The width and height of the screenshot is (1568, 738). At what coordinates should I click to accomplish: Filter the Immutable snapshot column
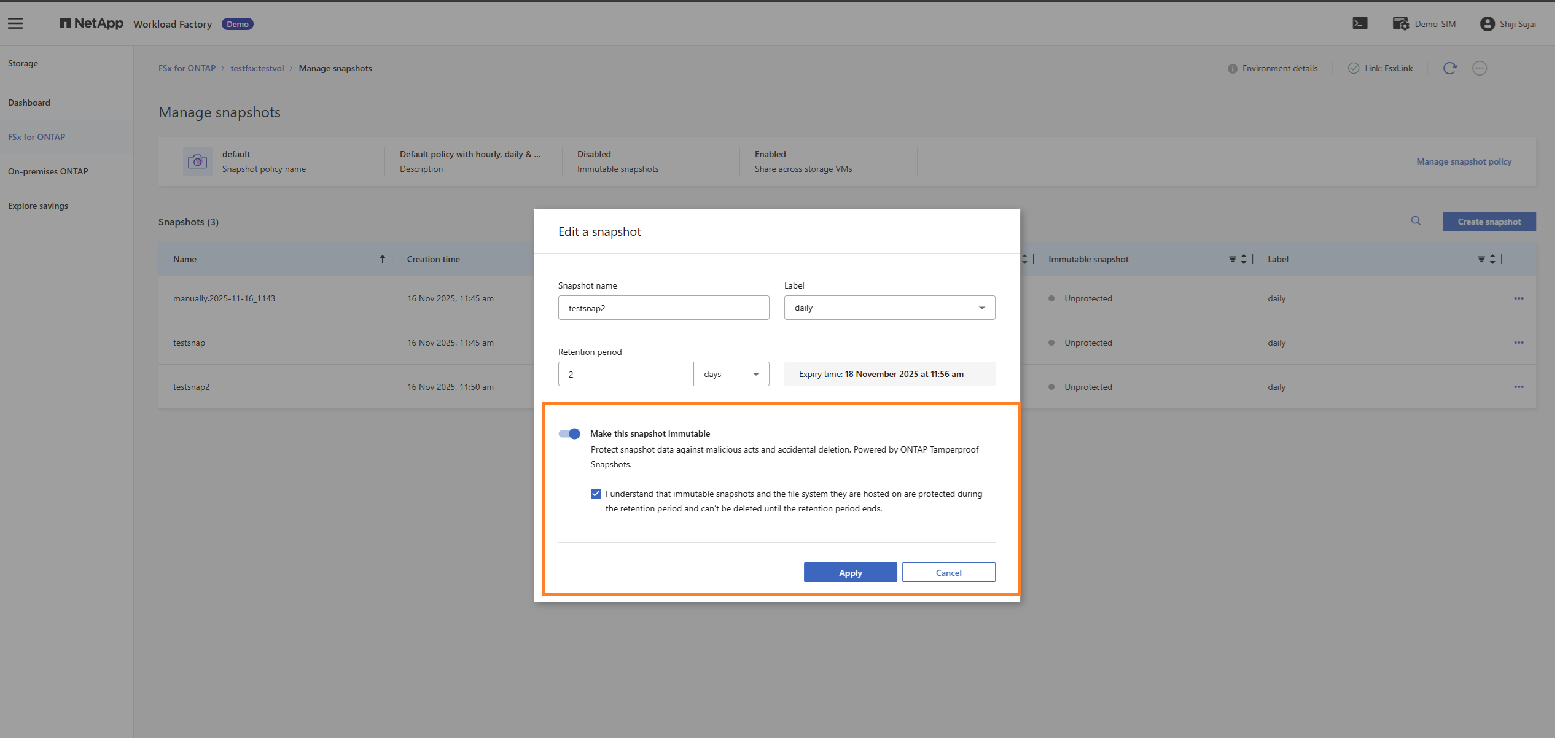pos(1232,259)
